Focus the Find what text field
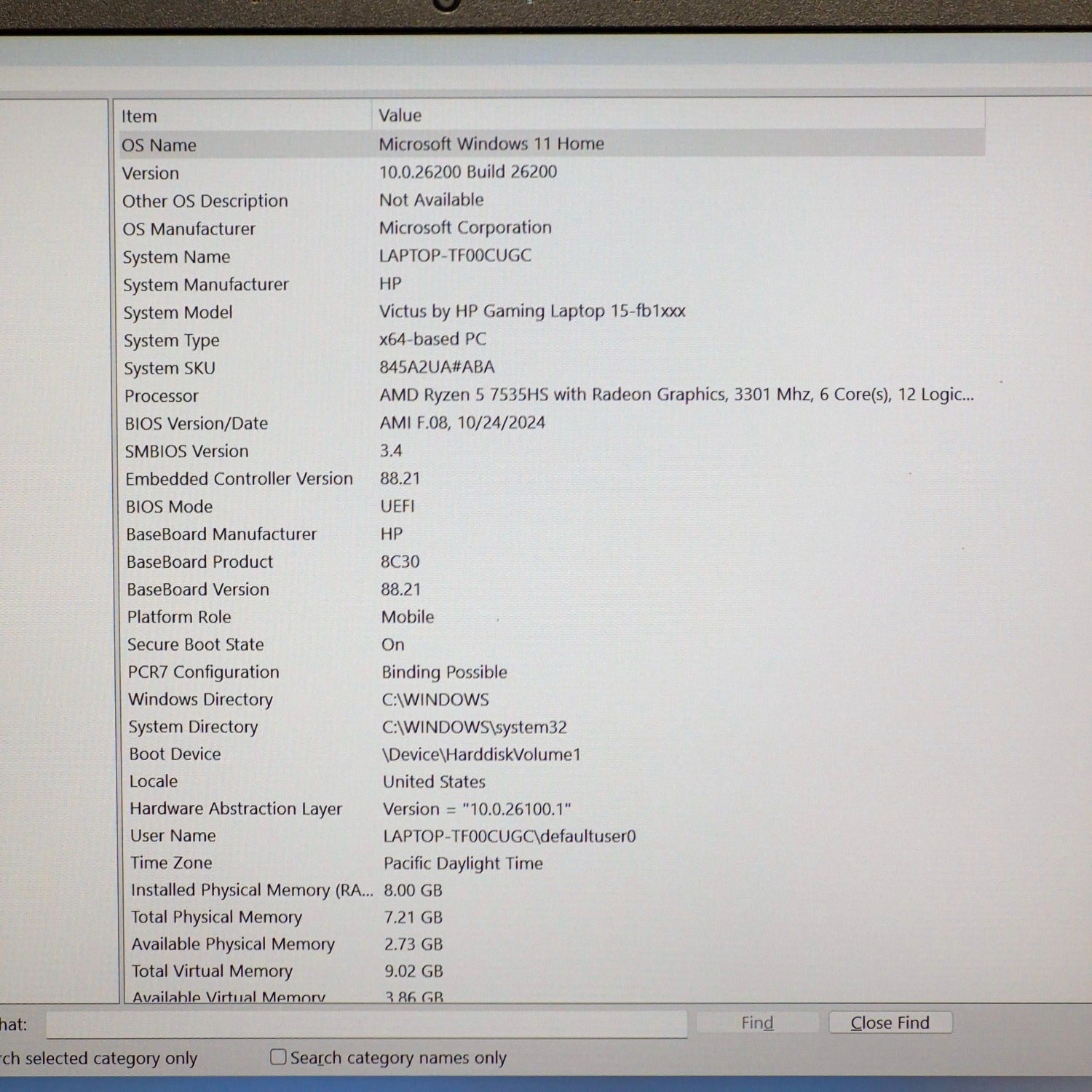Viewport: 1092px width, 1092px height. 367,1024
